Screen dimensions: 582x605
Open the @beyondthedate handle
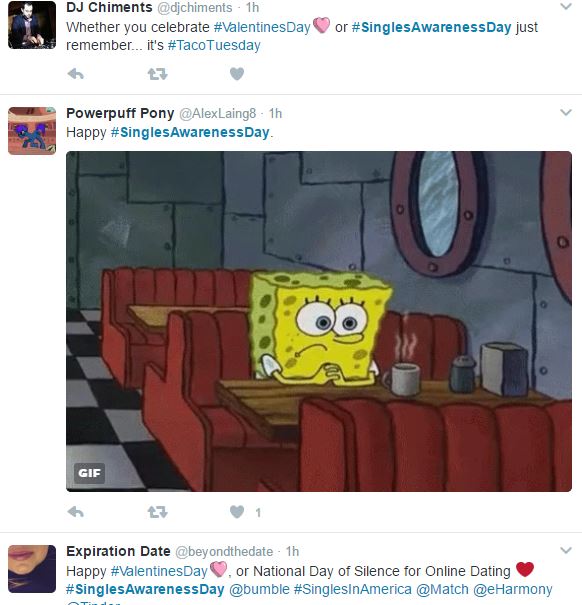pyautogui.click(x=224, y=552)
